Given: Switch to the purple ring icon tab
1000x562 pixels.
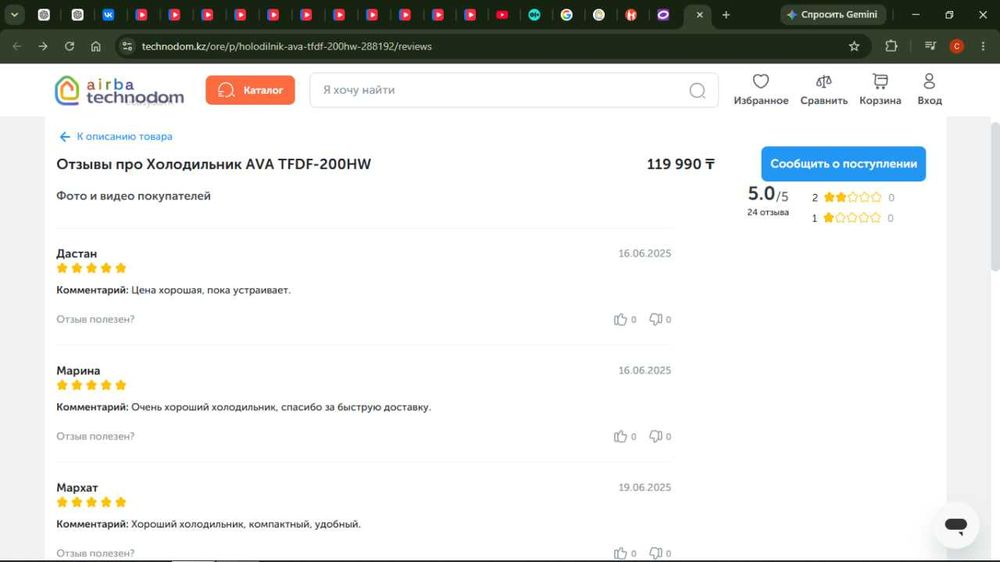Looking at the screenshot, I should (663, 15).
